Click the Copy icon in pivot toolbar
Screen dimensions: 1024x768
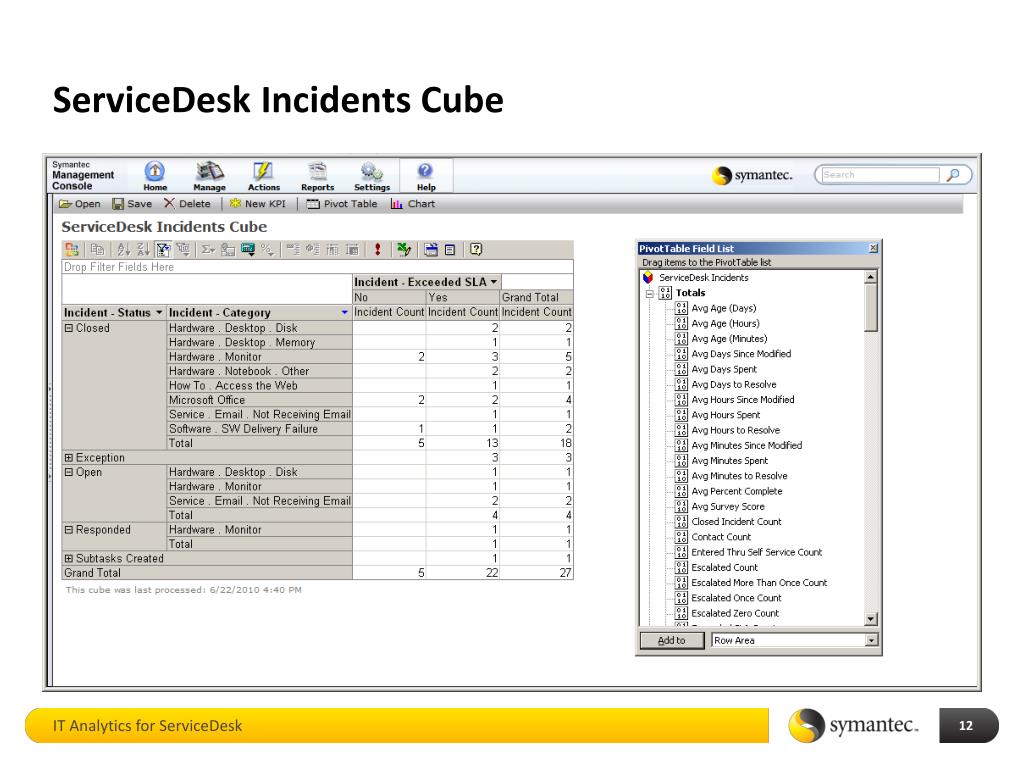(x=97, y=249)
